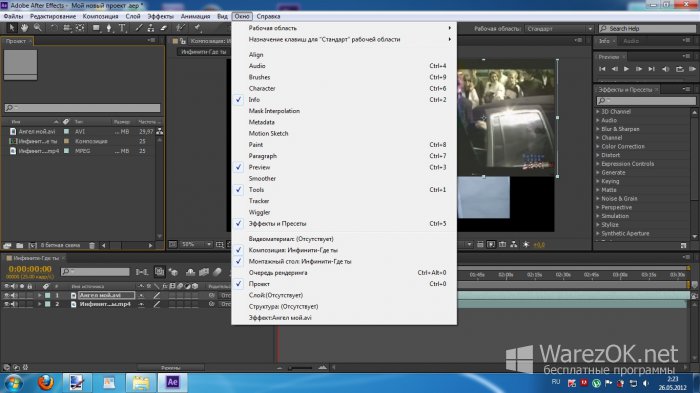
Task: Select the Zoom magnifier tool
Action: [38, 28]
